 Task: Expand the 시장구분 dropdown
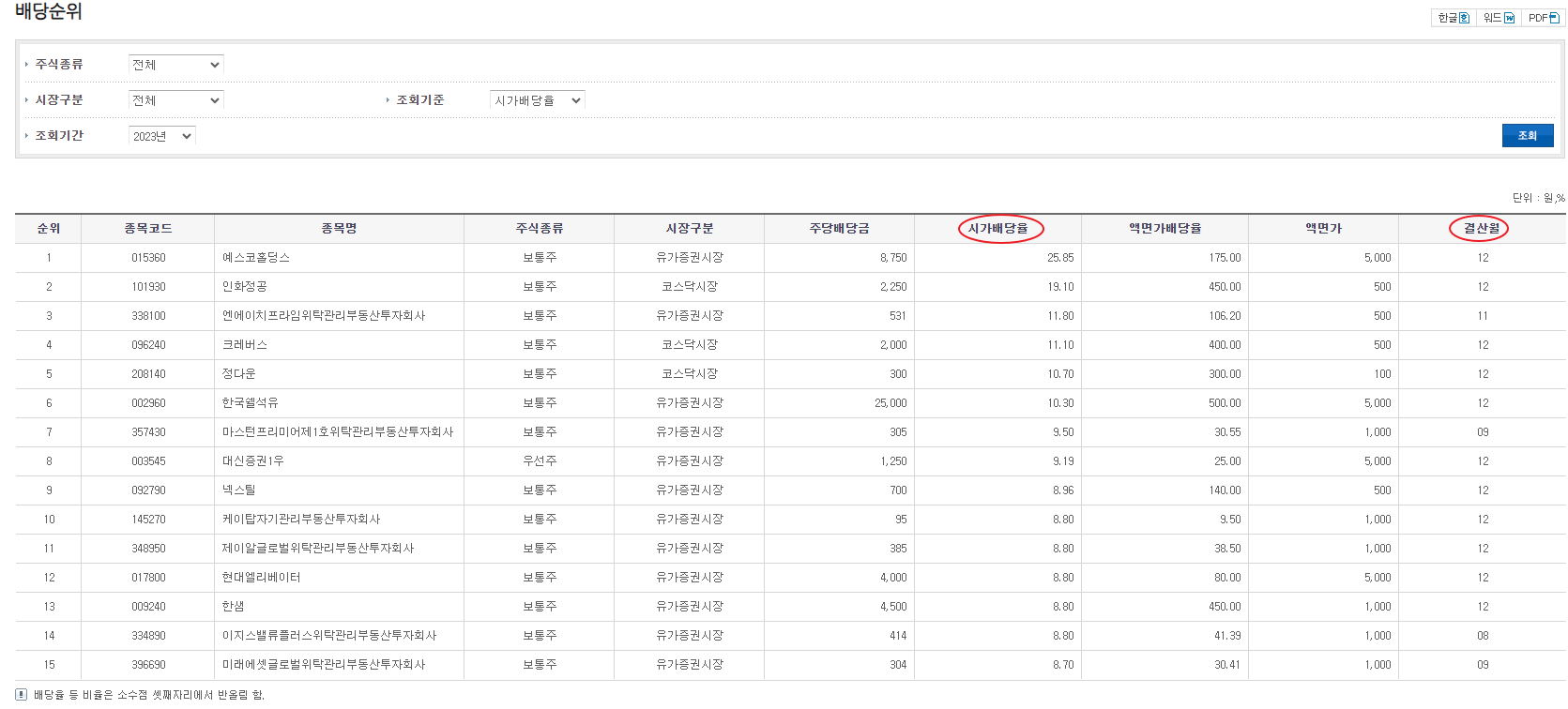pos(175,100)
